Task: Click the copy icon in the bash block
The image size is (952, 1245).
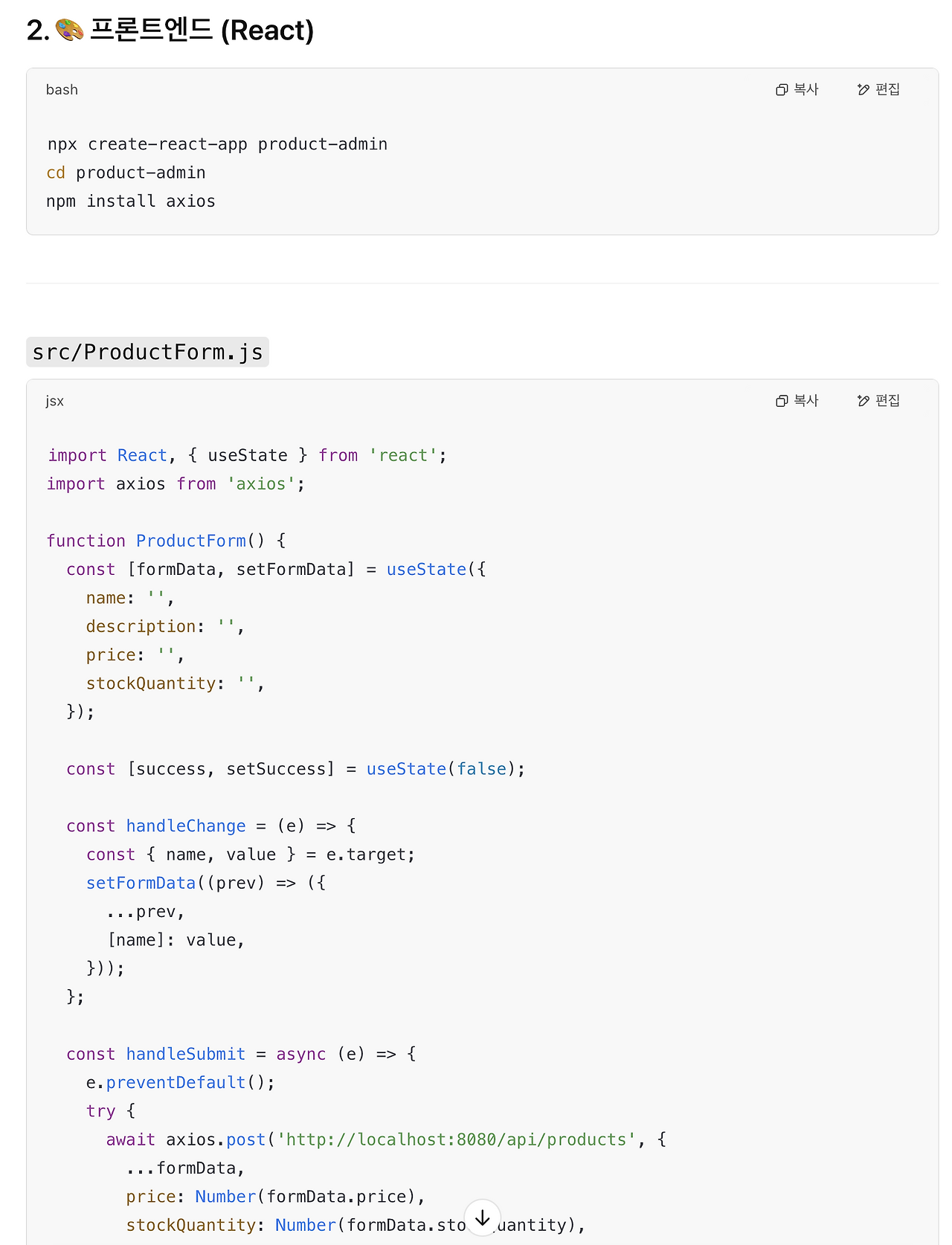Action: (x=782, y=90)
